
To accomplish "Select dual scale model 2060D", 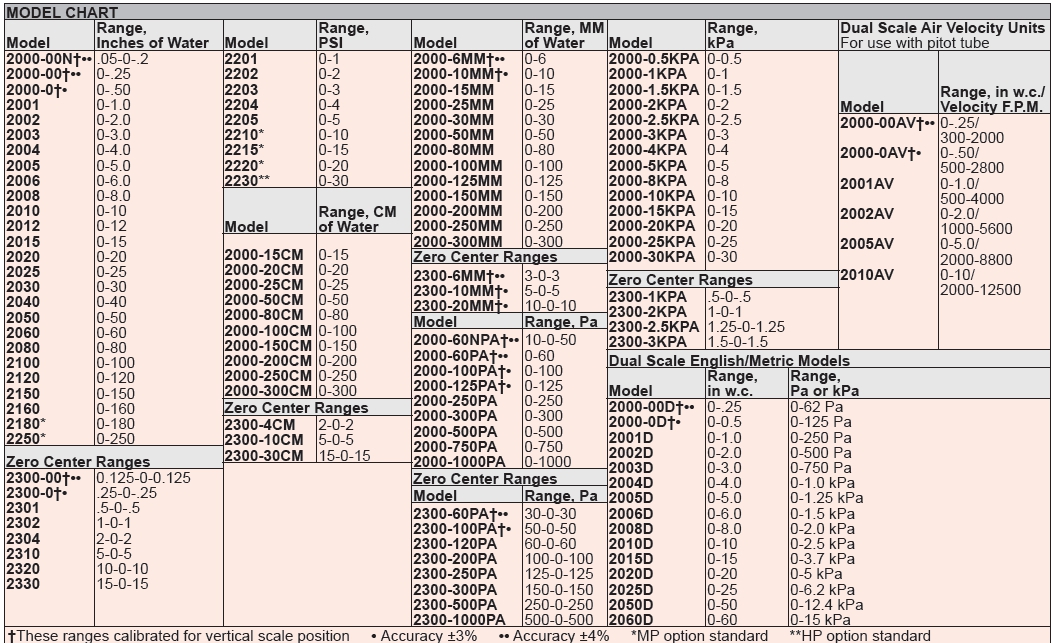I will click(630, 620).
